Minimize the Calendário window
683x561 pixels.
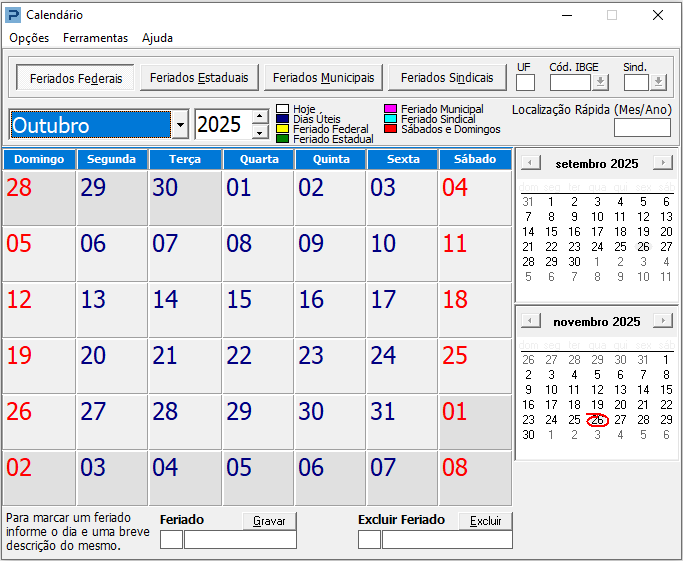[x=567, y=15]
